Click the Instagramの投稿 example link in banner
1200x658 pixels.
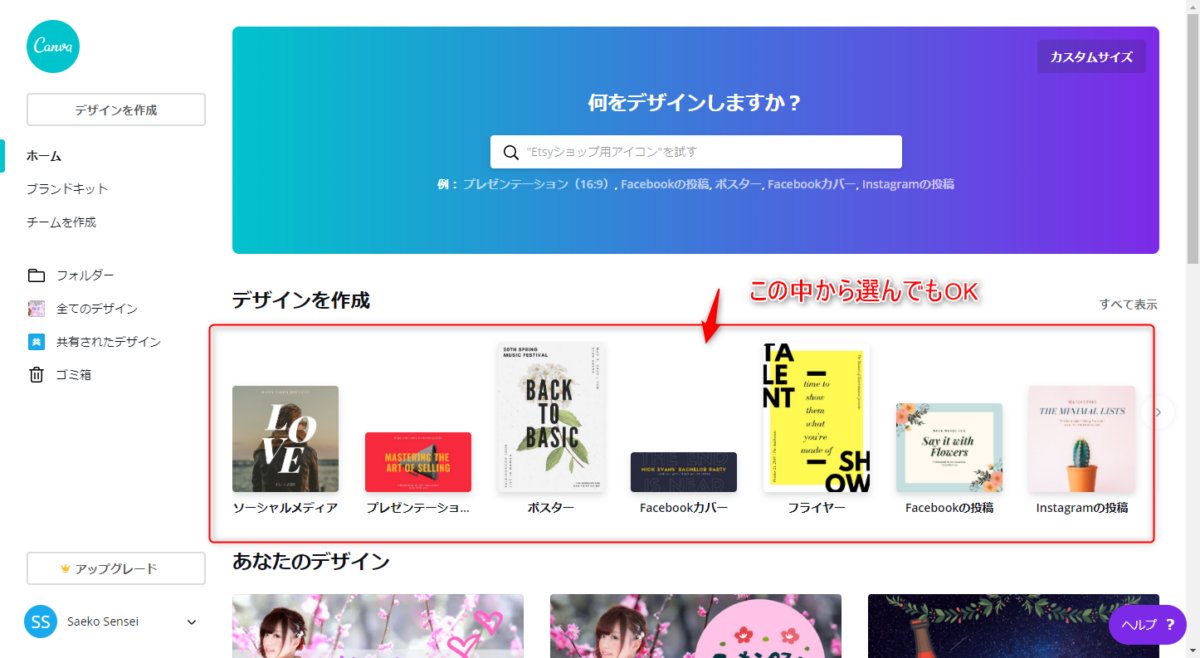point(907,184)
